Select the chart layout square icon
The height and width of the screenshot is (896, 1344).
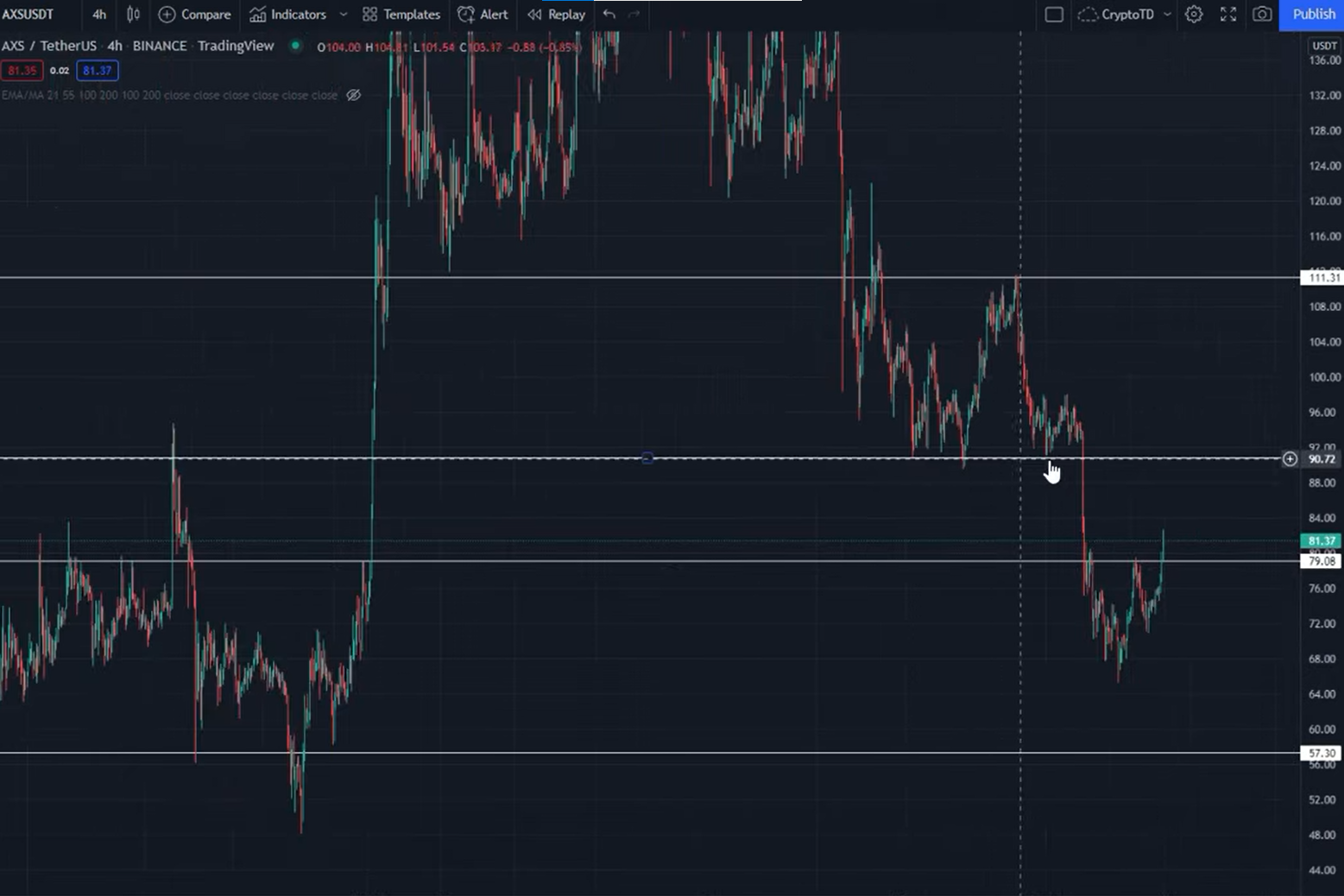(1054, 15)
